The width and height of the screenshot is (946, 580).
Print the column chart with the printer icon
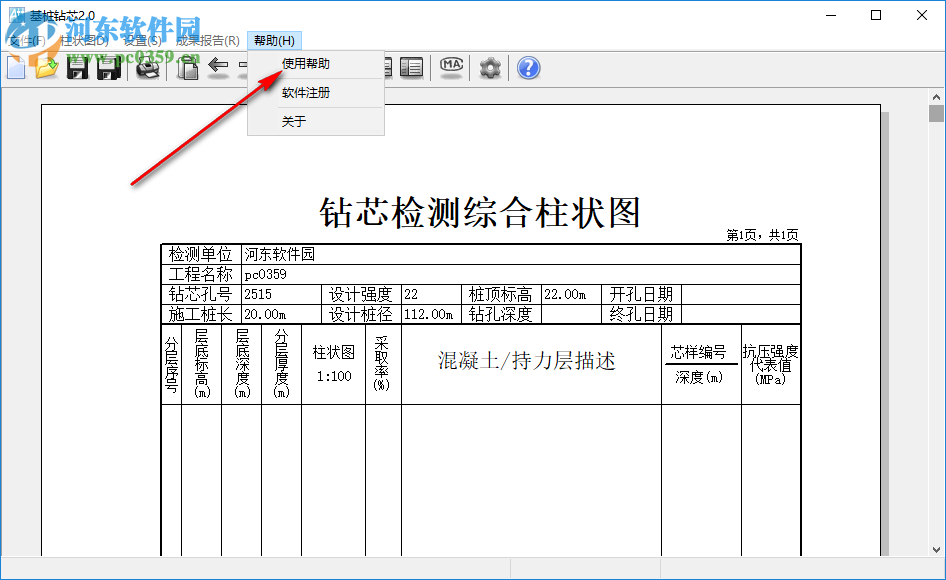147,68
